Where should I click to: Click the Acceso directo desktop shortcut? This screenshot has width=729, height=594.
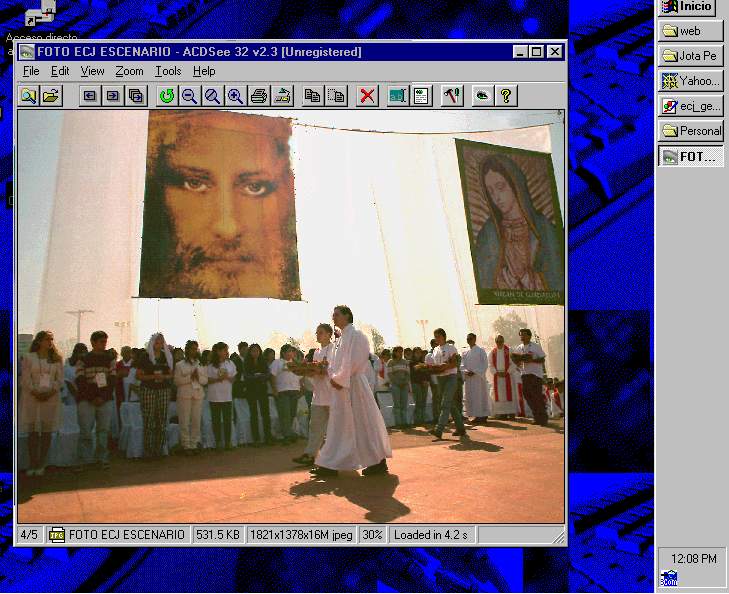[41, 21]
